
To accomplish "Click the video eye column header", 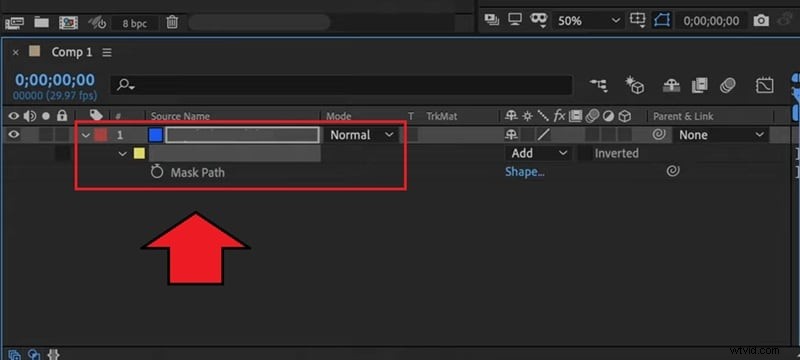I will pyautogui.click(x=13, y=116).
